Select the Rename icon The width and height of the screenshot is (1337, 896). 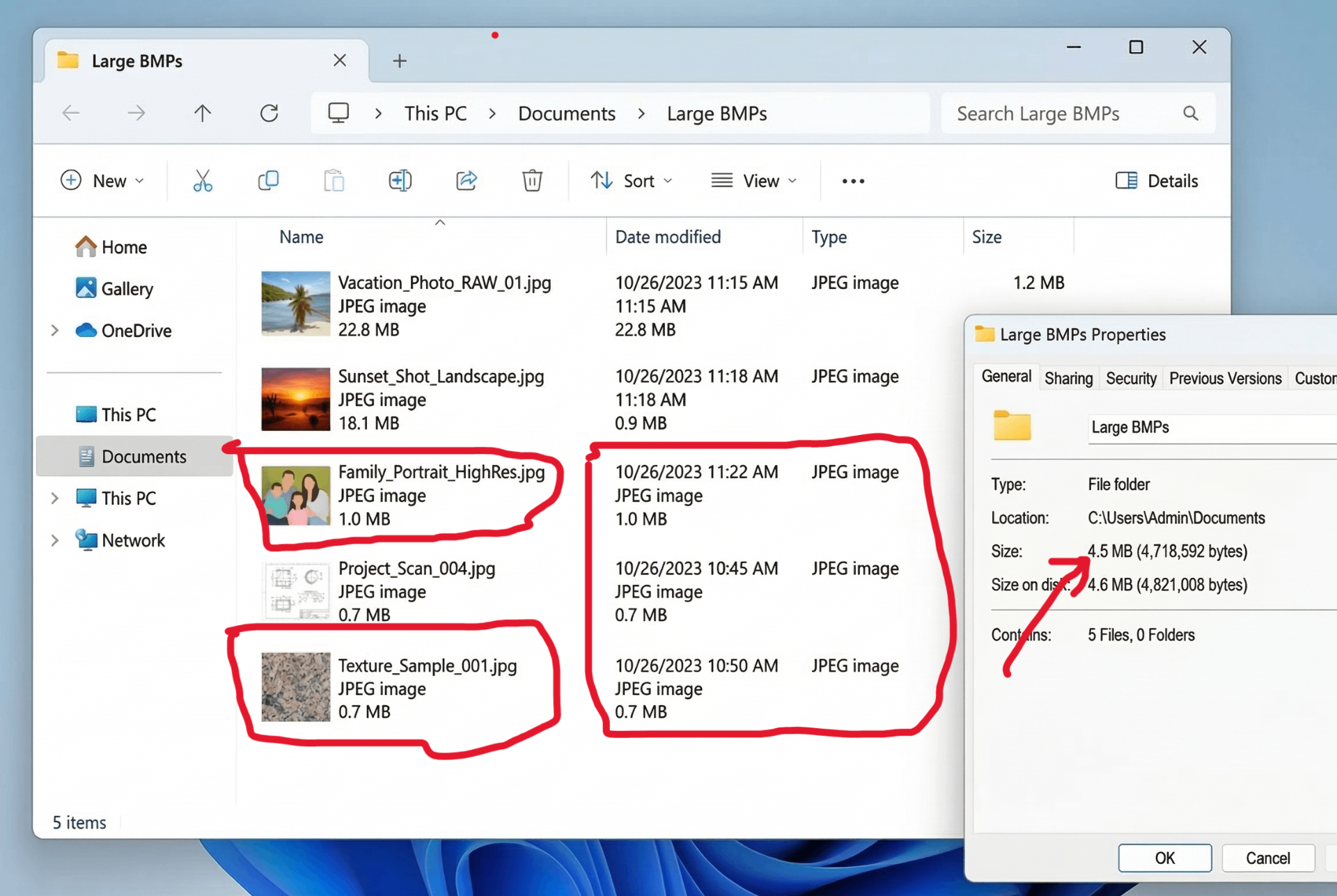tap(400, 180)
